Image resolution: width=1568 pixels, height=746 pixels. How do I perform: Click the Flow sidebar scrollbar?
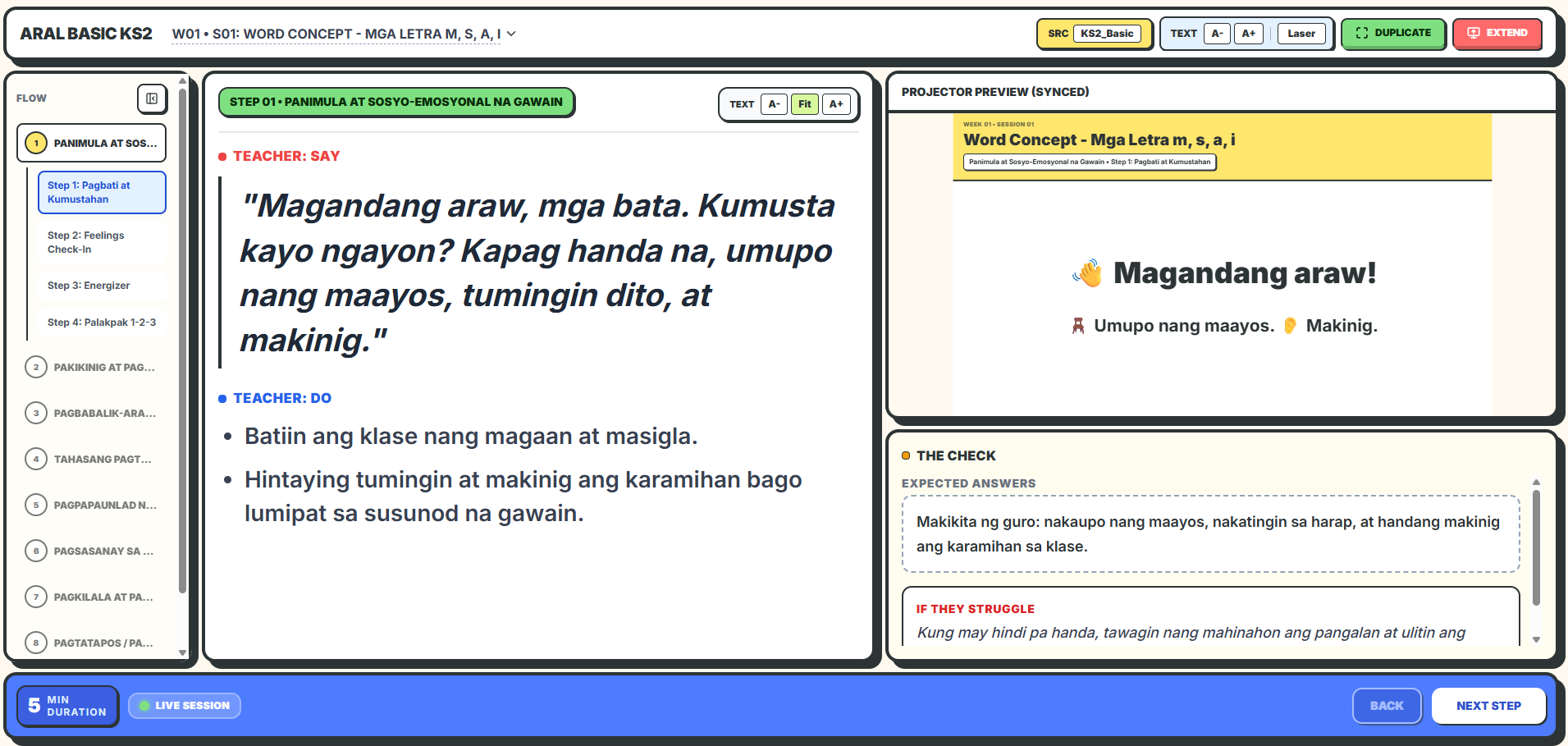[182, 341]
